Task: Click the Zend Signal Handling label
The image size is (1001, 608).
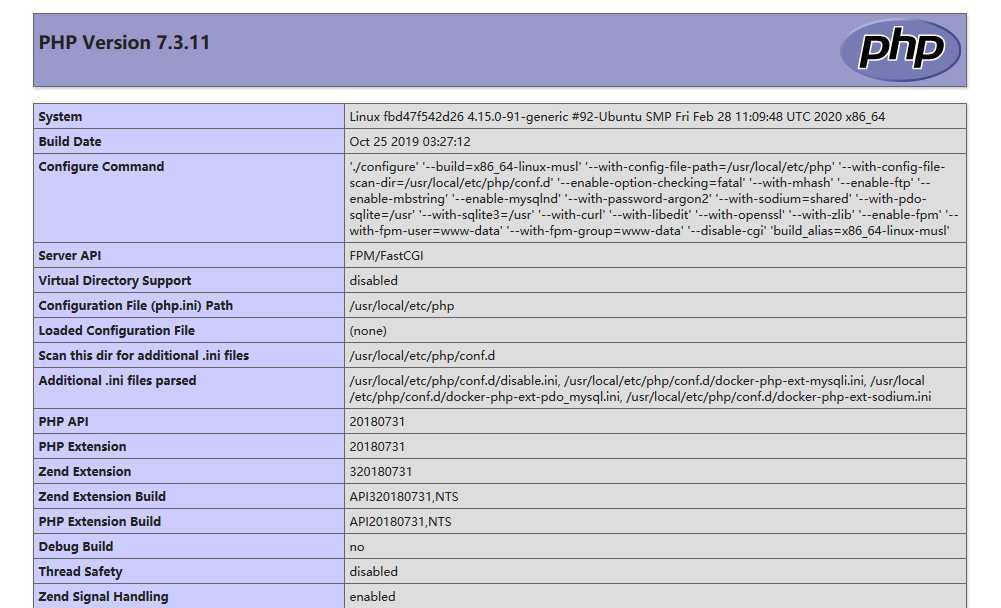Action: pos(103,597)
